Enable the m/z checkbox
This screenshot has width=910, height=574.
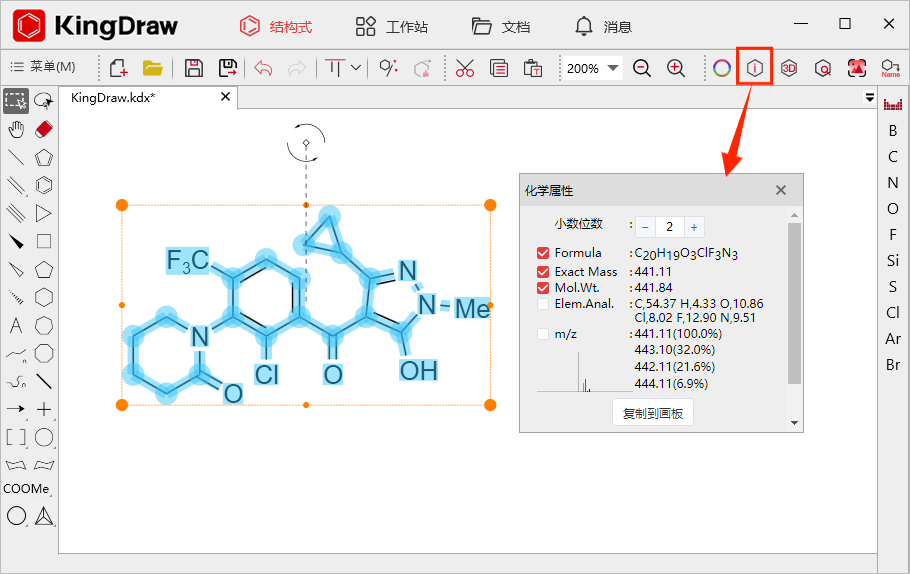[543, 334]
